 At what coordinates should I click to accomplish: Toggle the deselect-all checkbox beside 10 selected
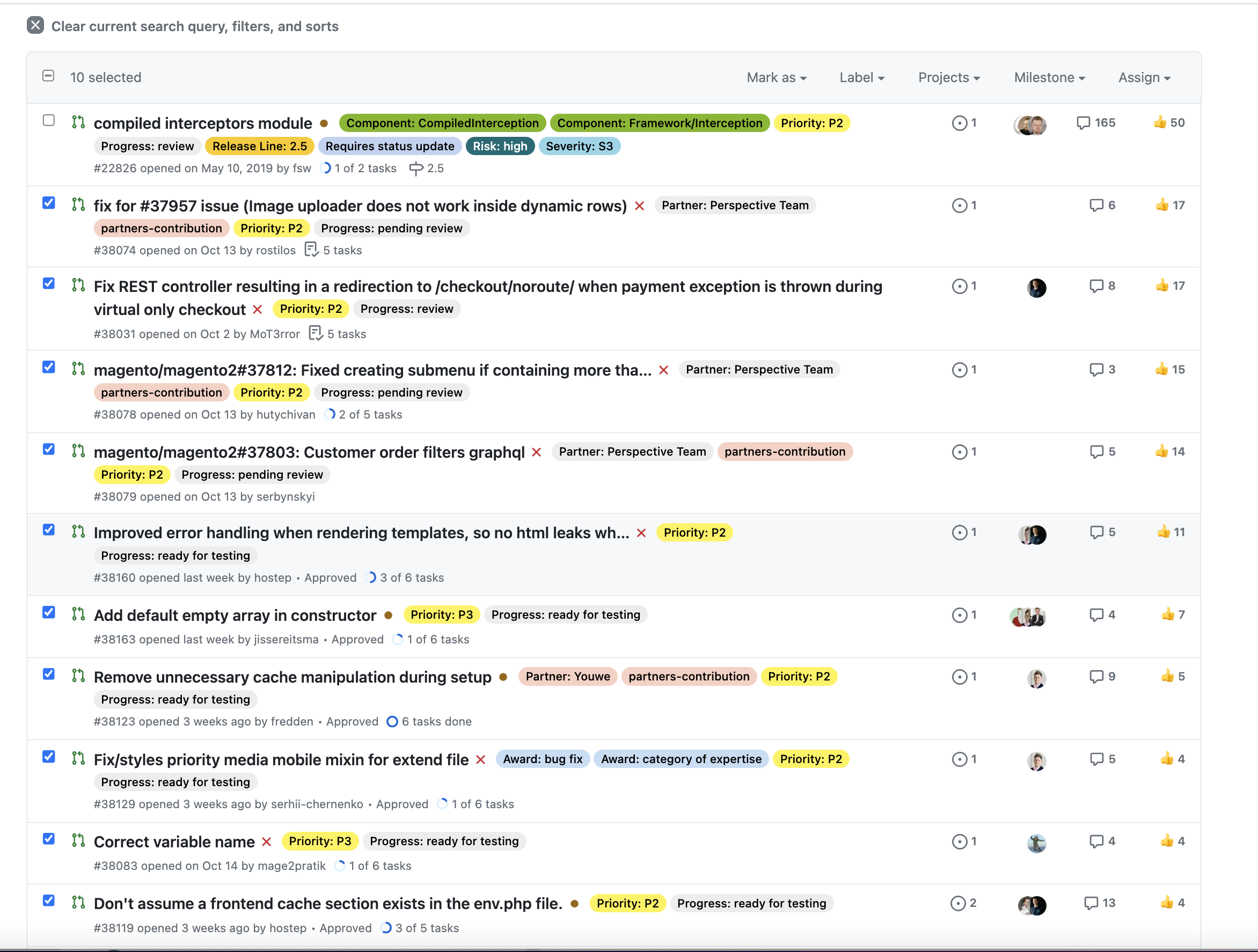48,75
